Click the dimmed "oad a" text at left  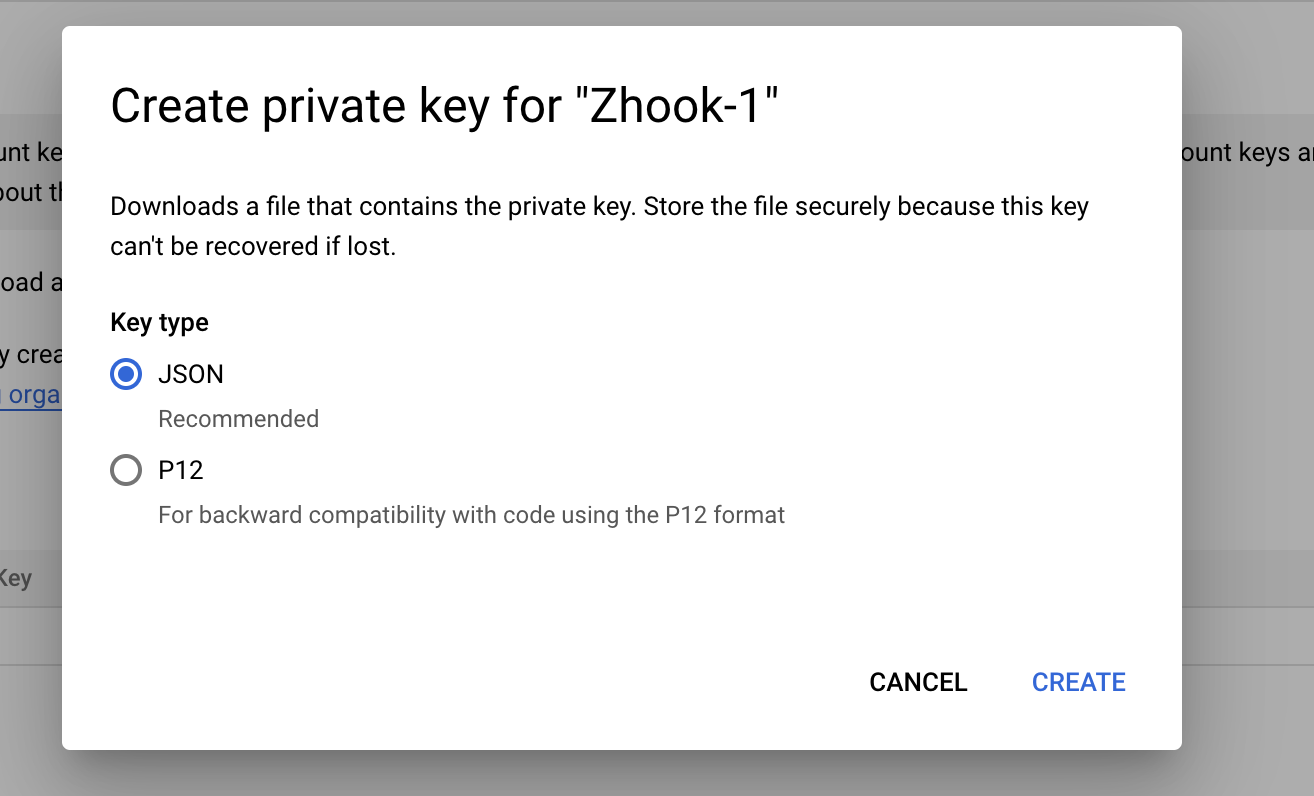pyautogui.click(x=32, y=283)
